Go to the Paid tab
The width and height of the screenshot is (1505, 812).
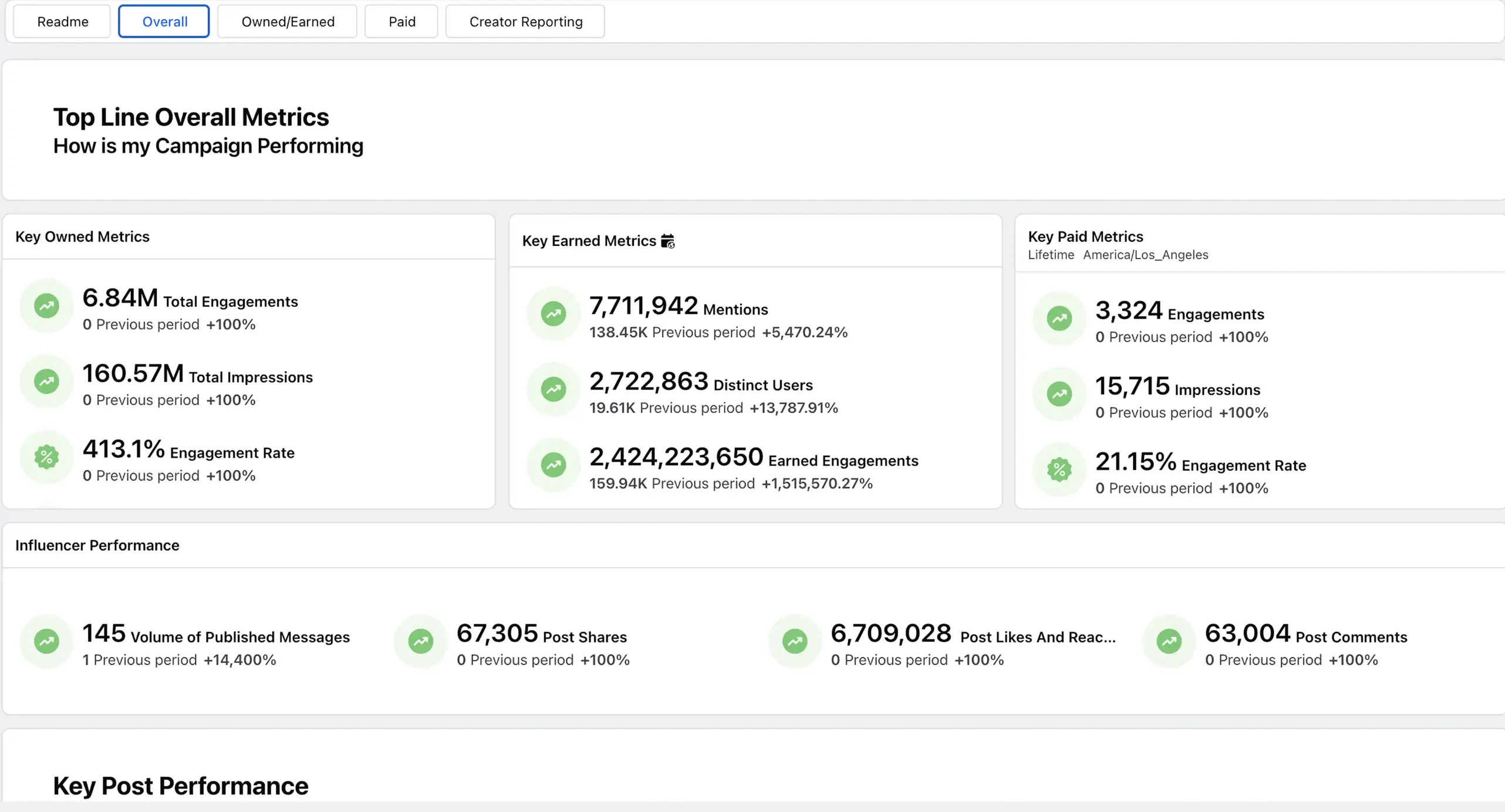(401, 22)
